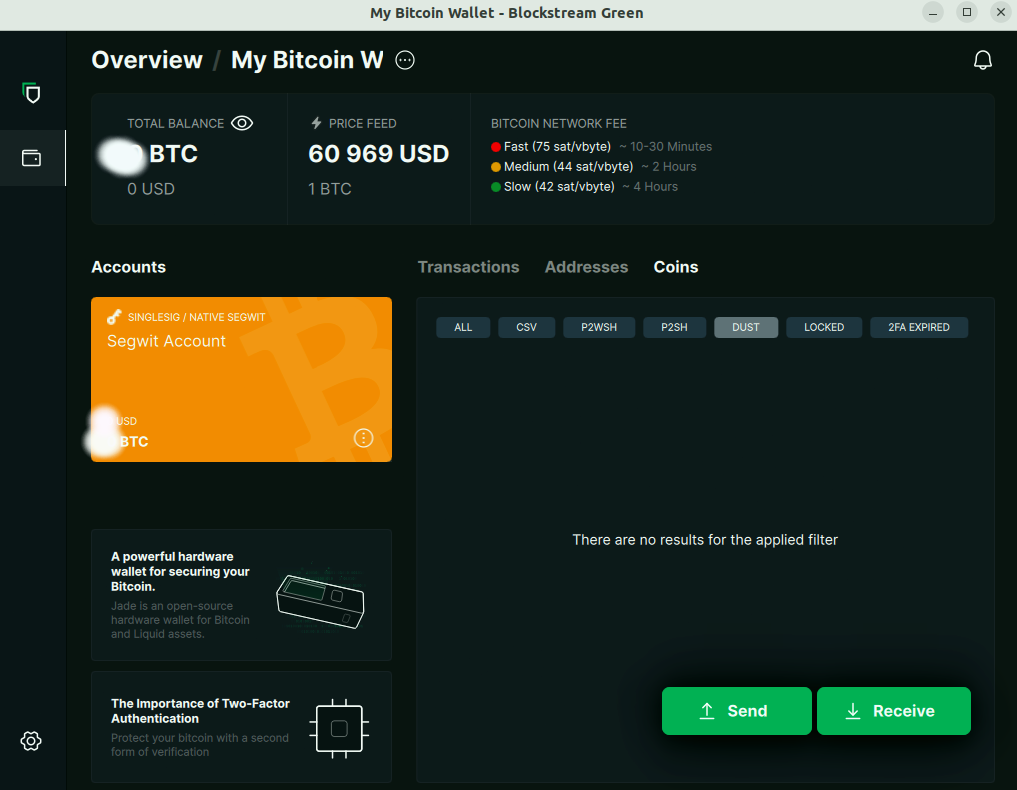Click the two-factor chip illustration
Viewport: 1017px width, 790px height.
pos(339,729)
